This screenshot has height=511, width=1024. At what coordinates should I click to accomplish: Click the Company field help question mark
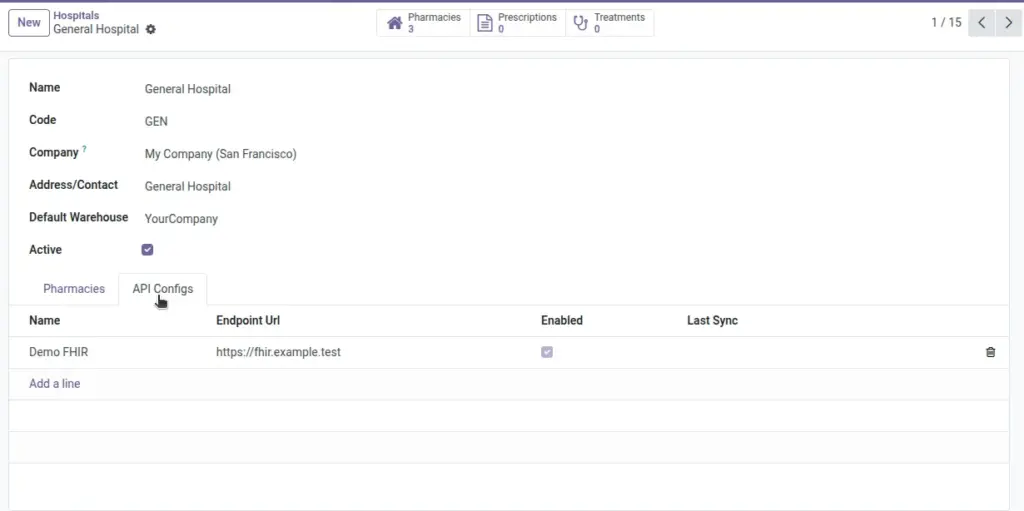[84, 150]
